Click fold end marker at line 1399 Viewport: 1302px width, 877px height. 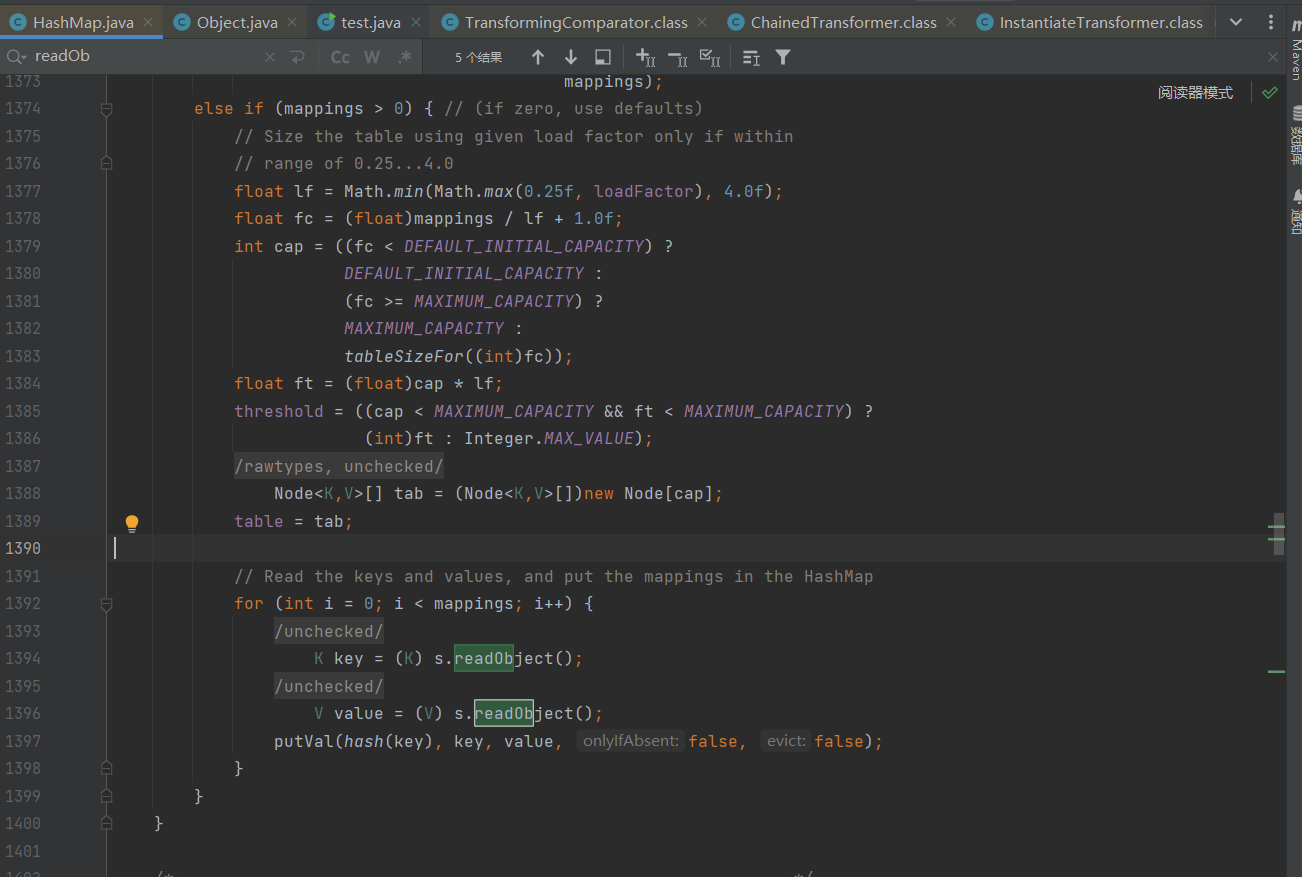tap(107, 796)
